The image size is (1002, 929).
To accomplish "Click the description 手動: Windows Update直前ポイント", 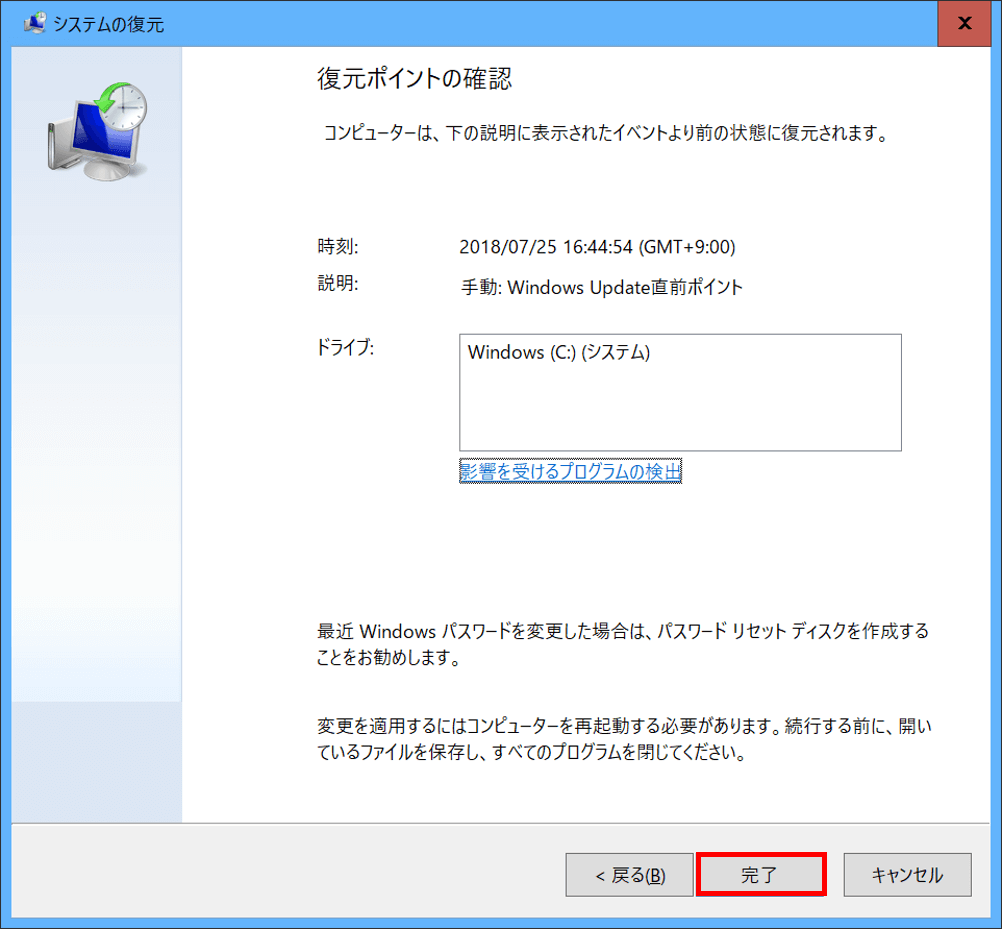I will pos(601,287).
